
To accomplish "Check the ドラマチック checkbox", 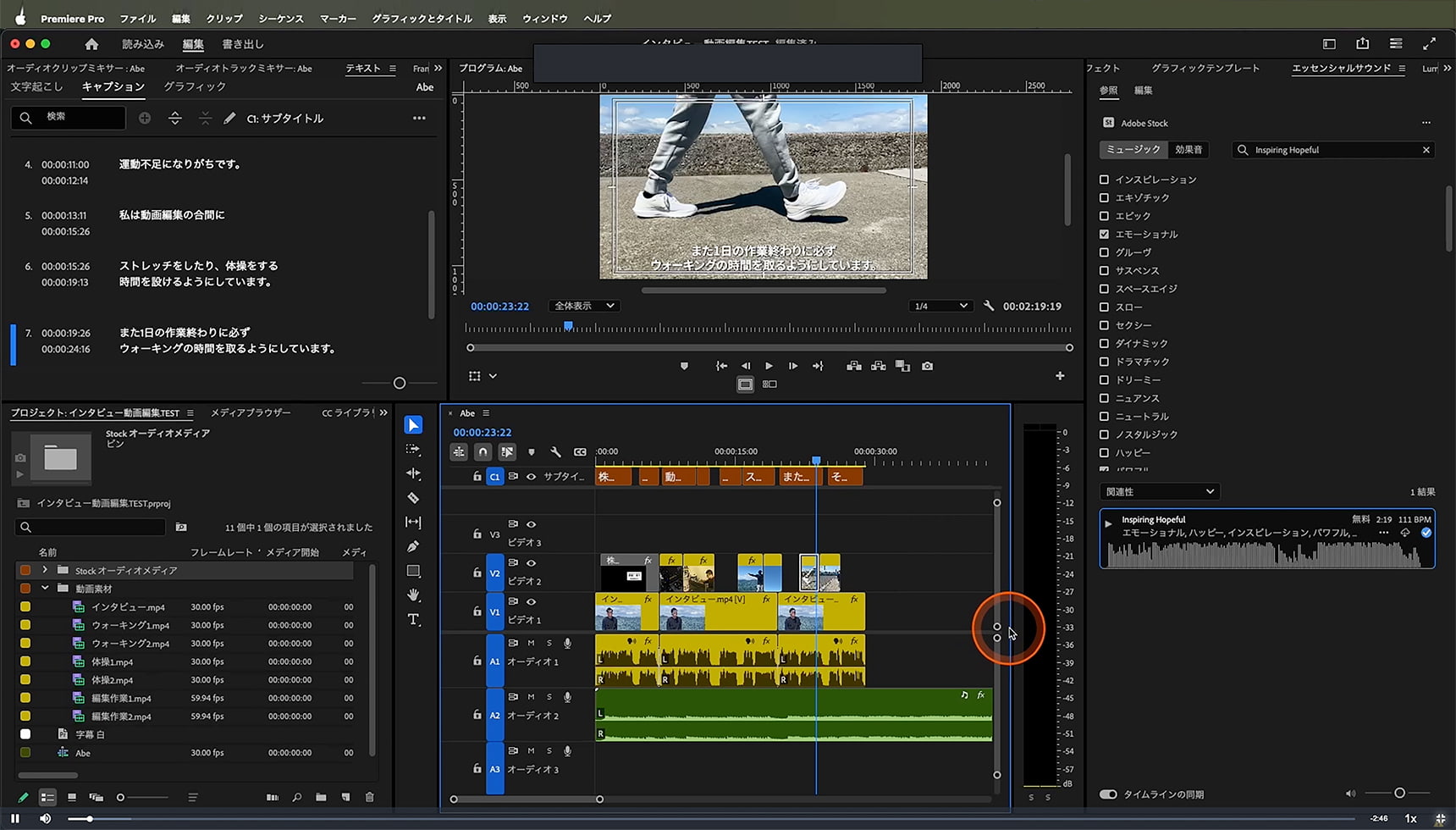I will 1104,362.
